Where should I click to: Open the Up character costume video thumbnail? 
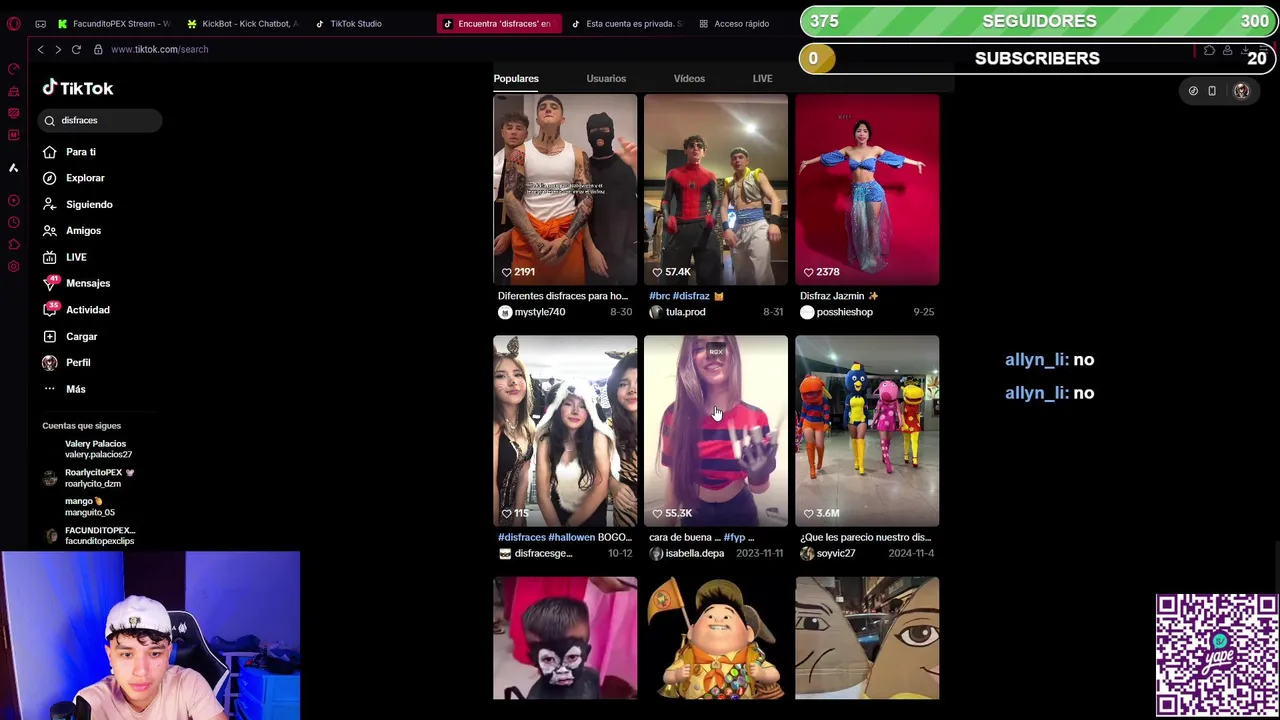[x=716, y=638]
